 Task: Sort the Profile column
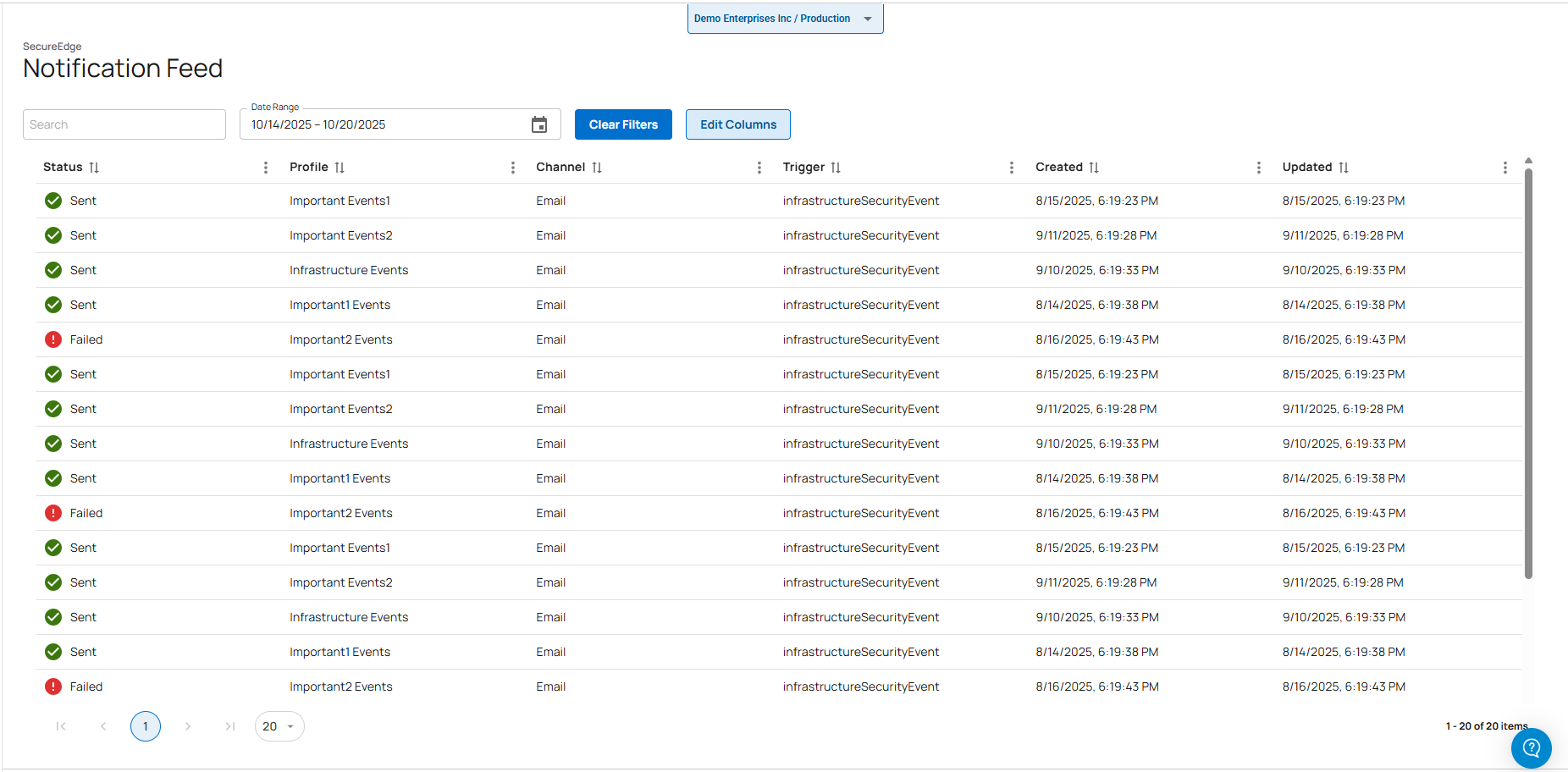click(339, 167)
